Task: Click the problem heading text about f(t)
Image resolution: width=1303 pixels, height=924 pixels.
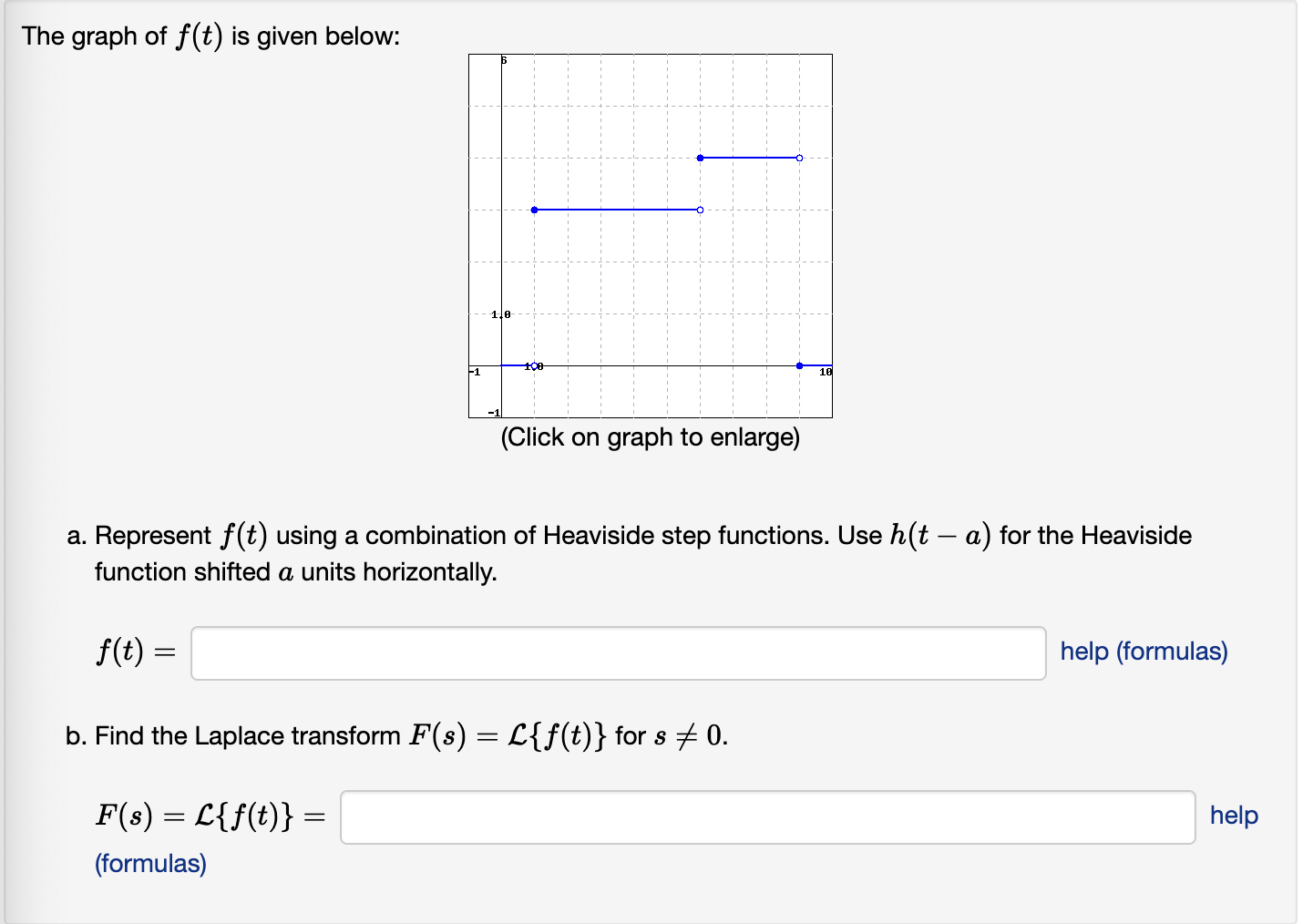Action: (x=210, y=35)
